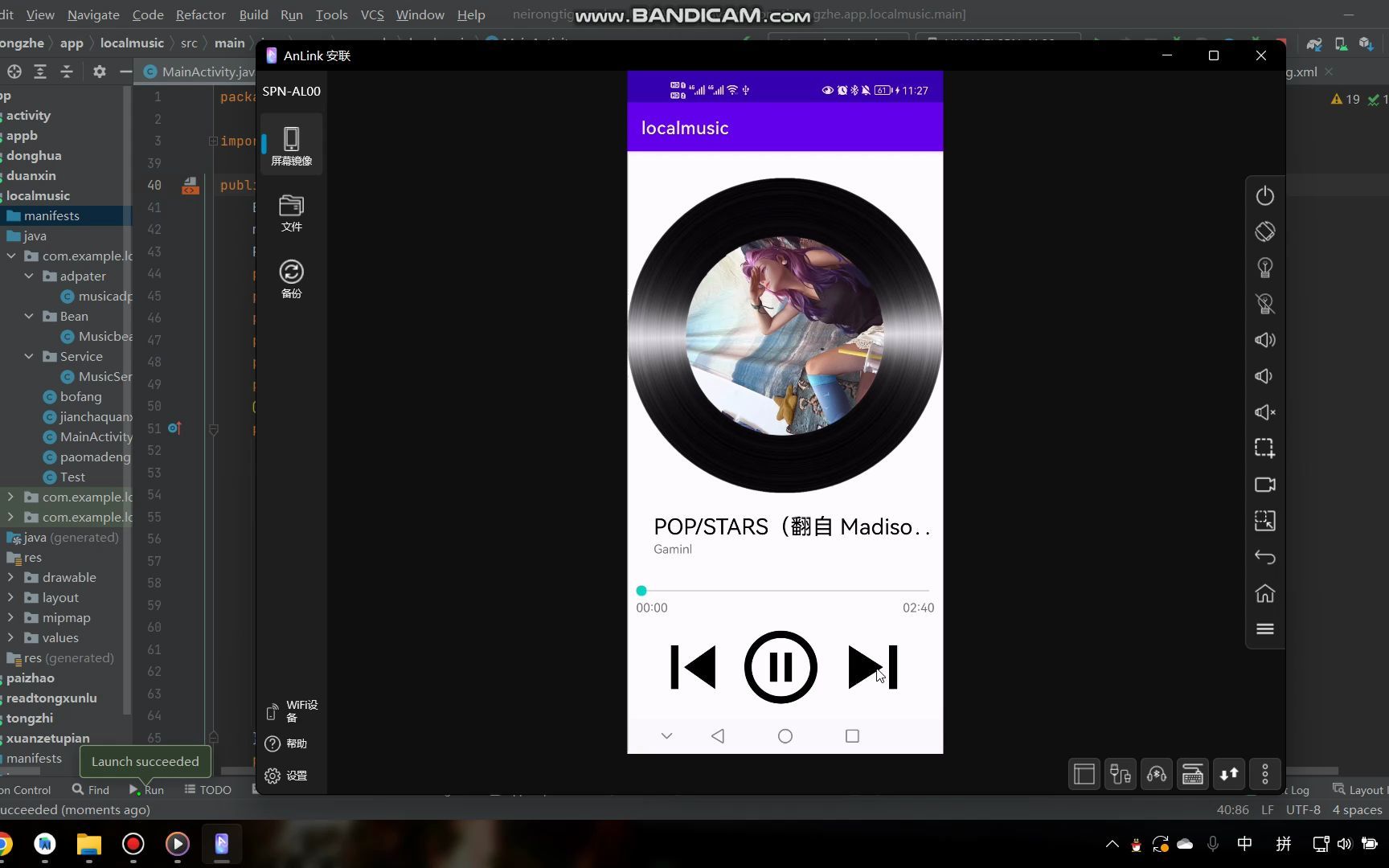Open MainActivity in the project tree

pos(95,436)
